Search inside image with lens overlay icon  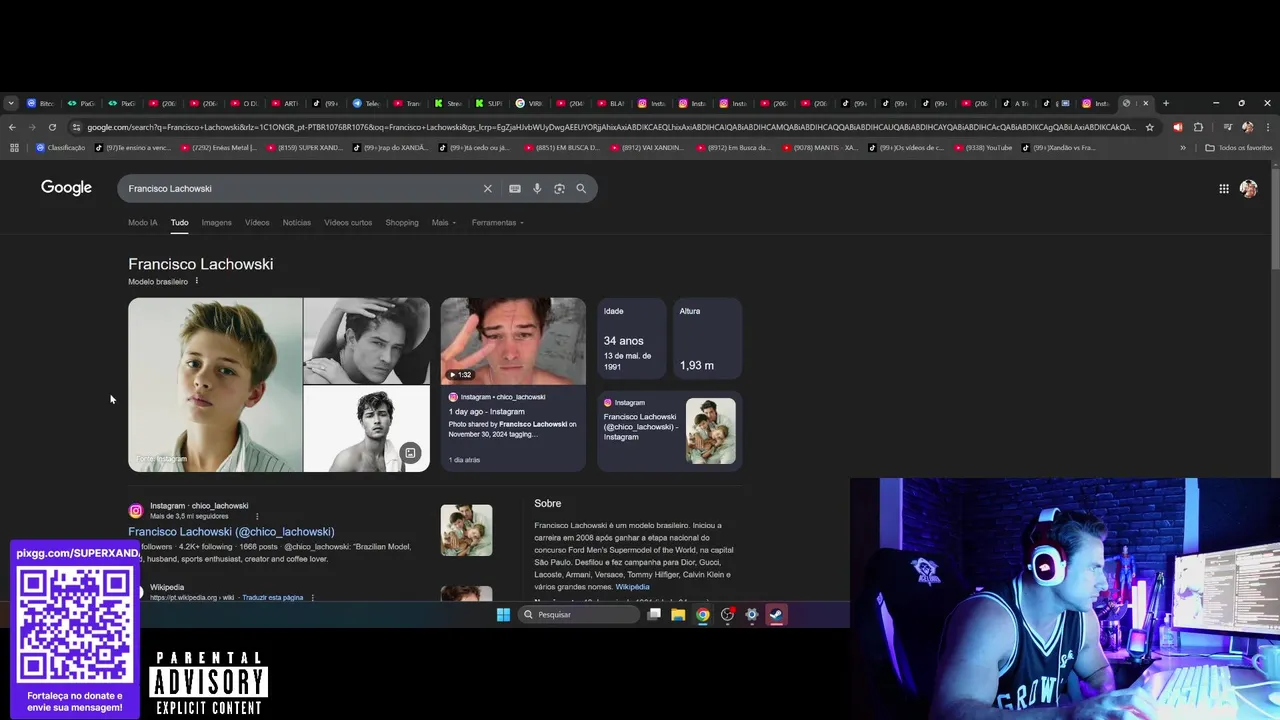[410, 453]
